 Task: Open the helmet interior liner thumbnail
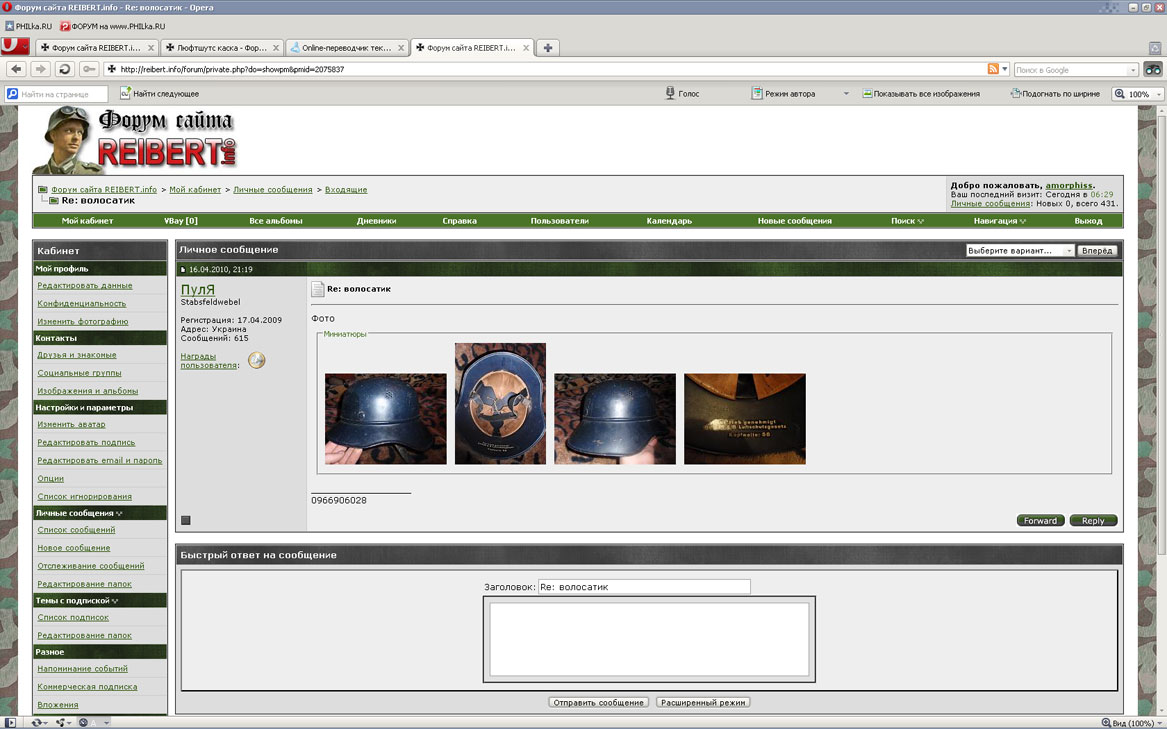tap(500, 404)
